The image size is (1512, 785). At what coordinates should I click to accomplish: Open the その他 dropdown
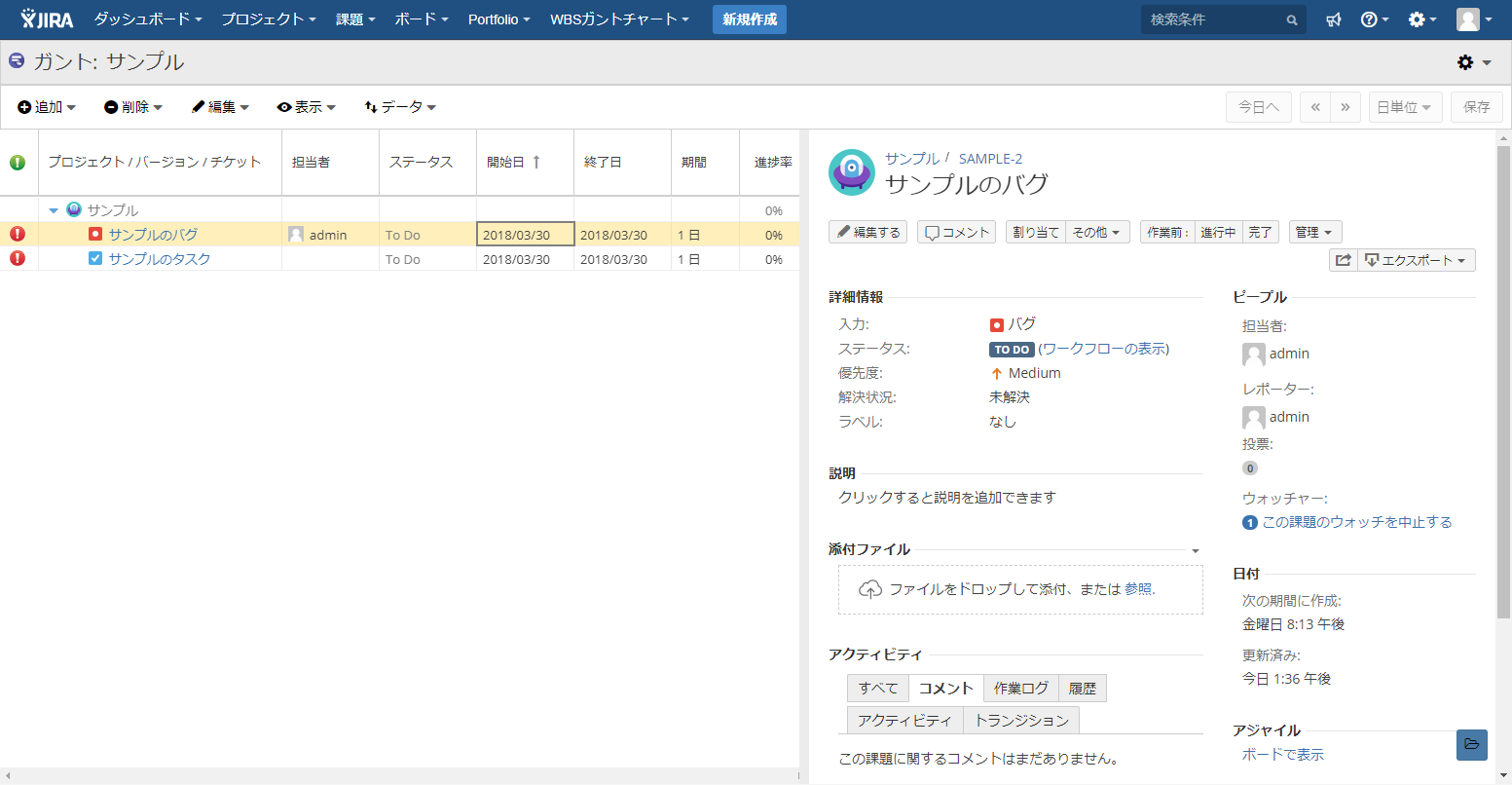(1098, 232)
